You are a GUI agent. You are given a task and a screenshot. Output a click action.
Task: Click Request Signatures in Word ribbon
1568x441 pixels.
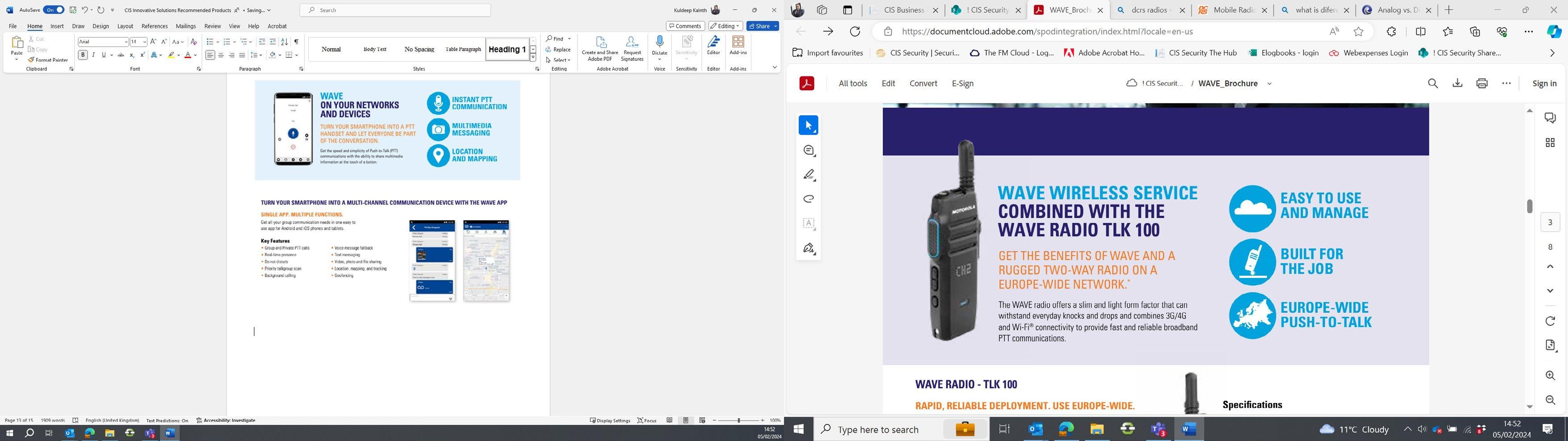tap(632, 49)
